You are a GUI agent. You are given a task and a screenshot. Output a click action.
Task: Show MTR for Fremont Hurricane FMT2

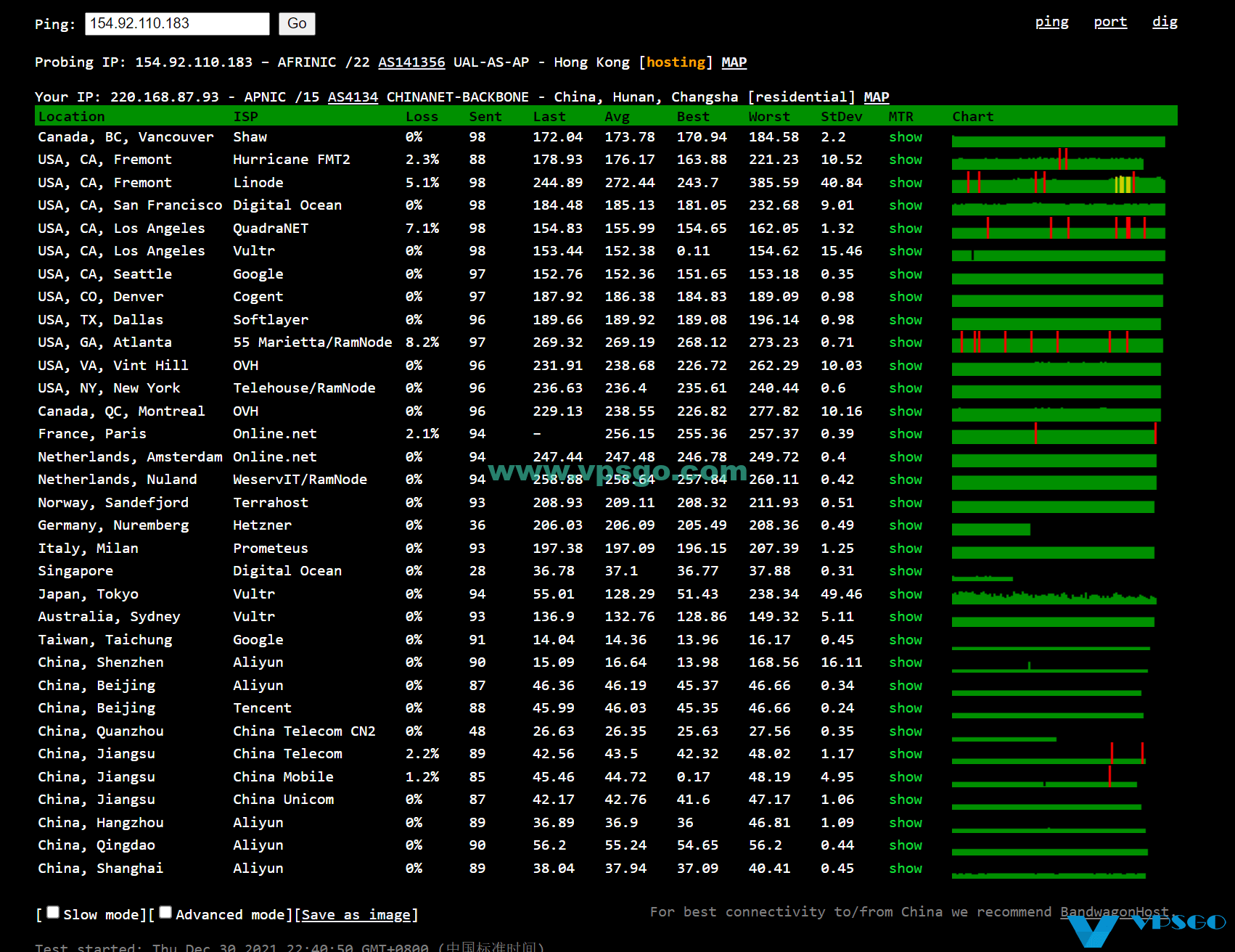click(906, 160)
